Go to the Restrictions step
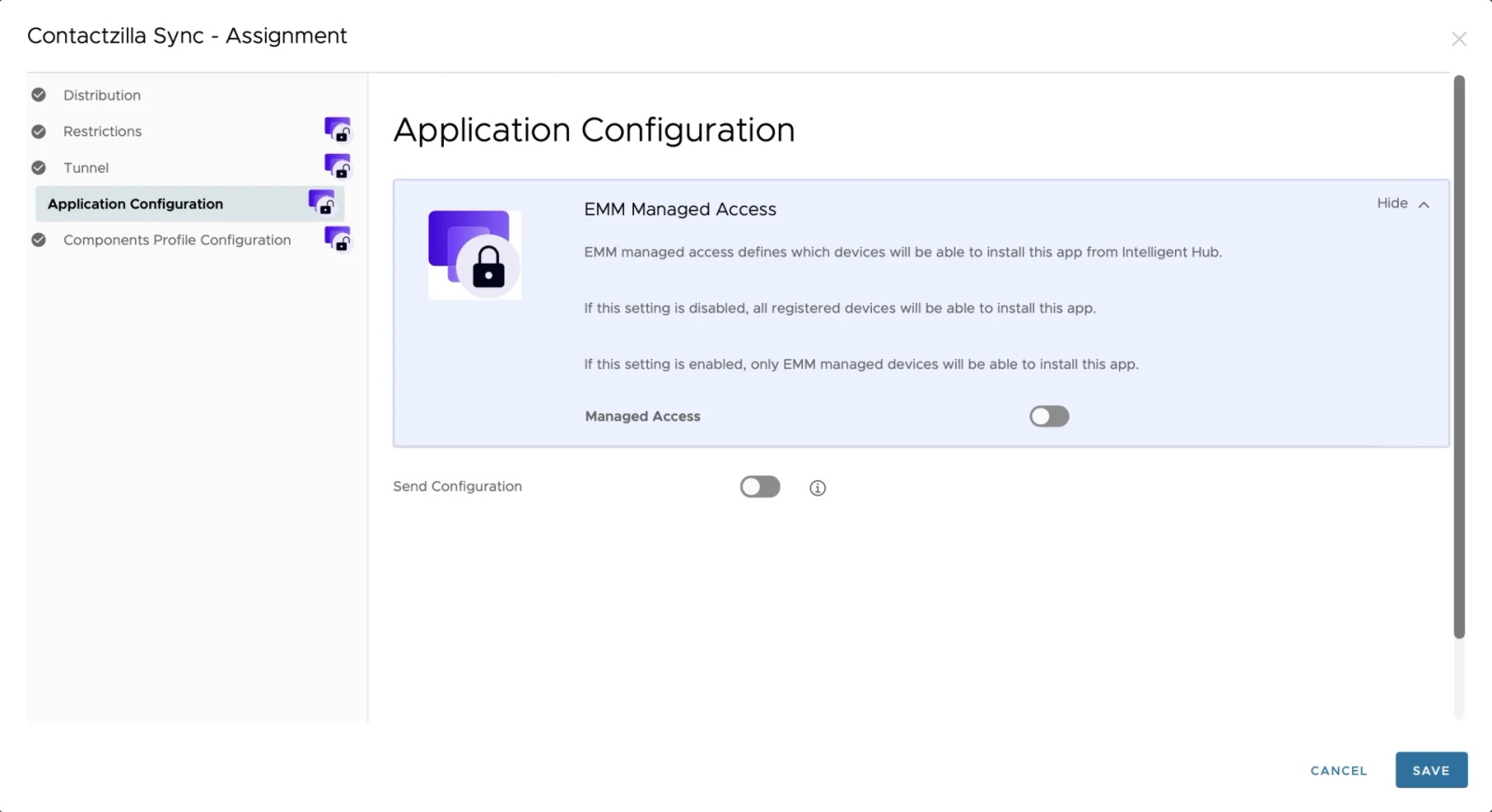 coord(103,131)
